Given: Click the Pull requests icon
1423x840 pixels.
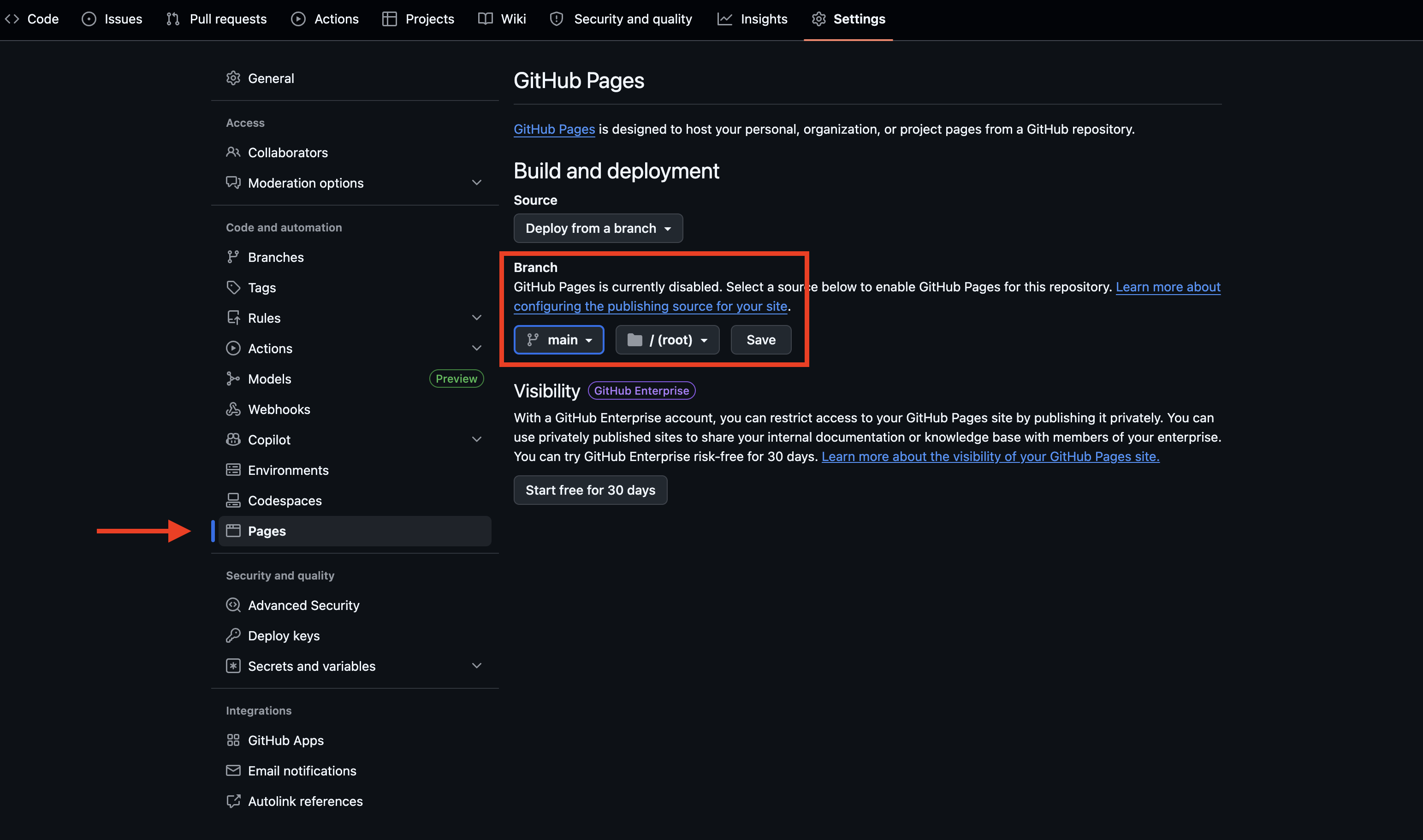Looking at the screenshot, I should [x=172, y=19].
